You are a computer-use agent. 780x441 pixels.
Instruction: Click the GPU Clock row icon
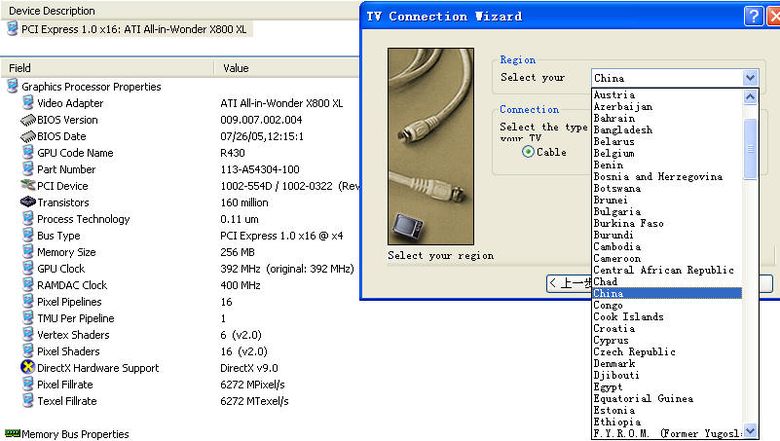click(28, 268)
